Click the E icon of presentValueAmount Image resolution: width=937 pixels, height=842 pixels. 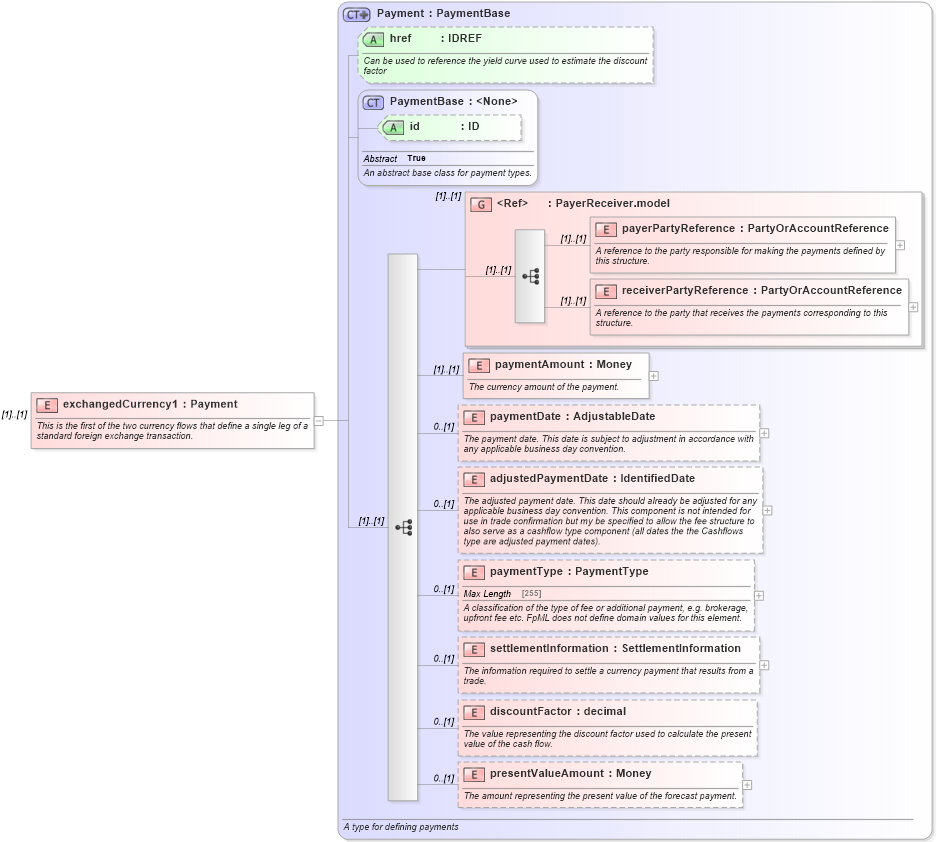click(474, 775)
